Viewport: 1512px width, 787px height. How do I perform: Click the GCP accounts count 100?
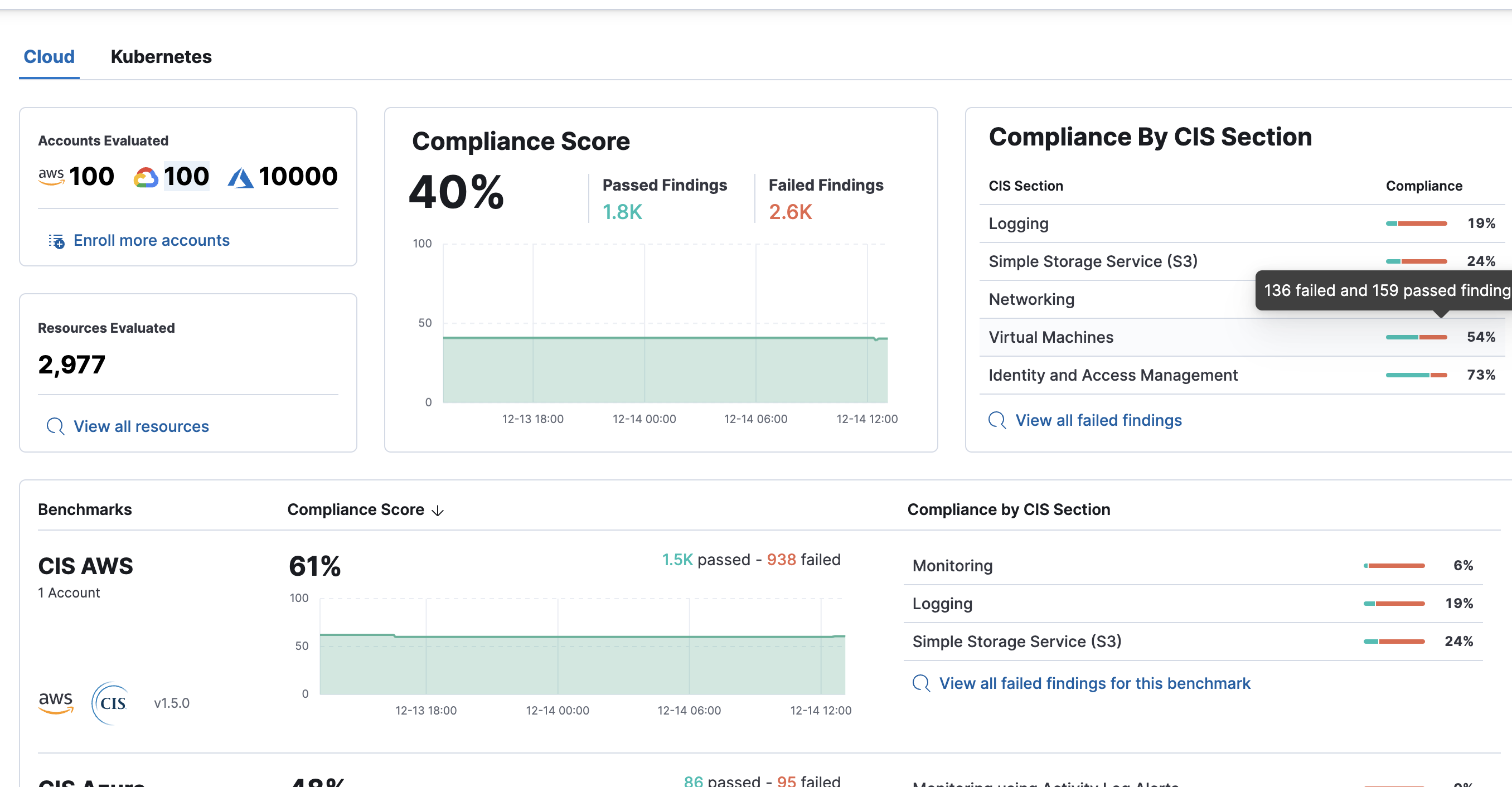(x=186, y=176)
